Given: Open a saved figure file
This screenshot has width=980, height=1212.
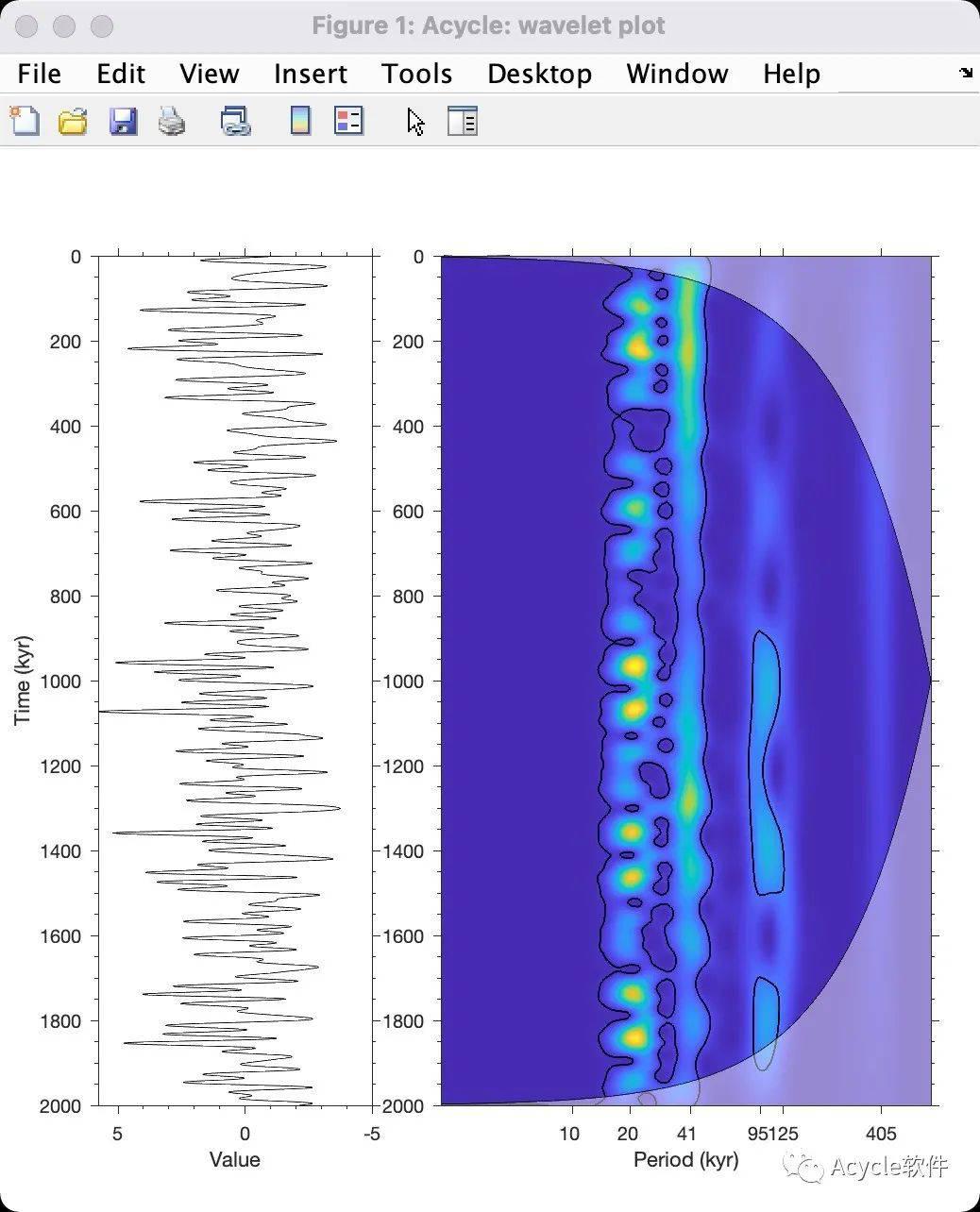Looking at the screenshot, I should click(74, 121).
